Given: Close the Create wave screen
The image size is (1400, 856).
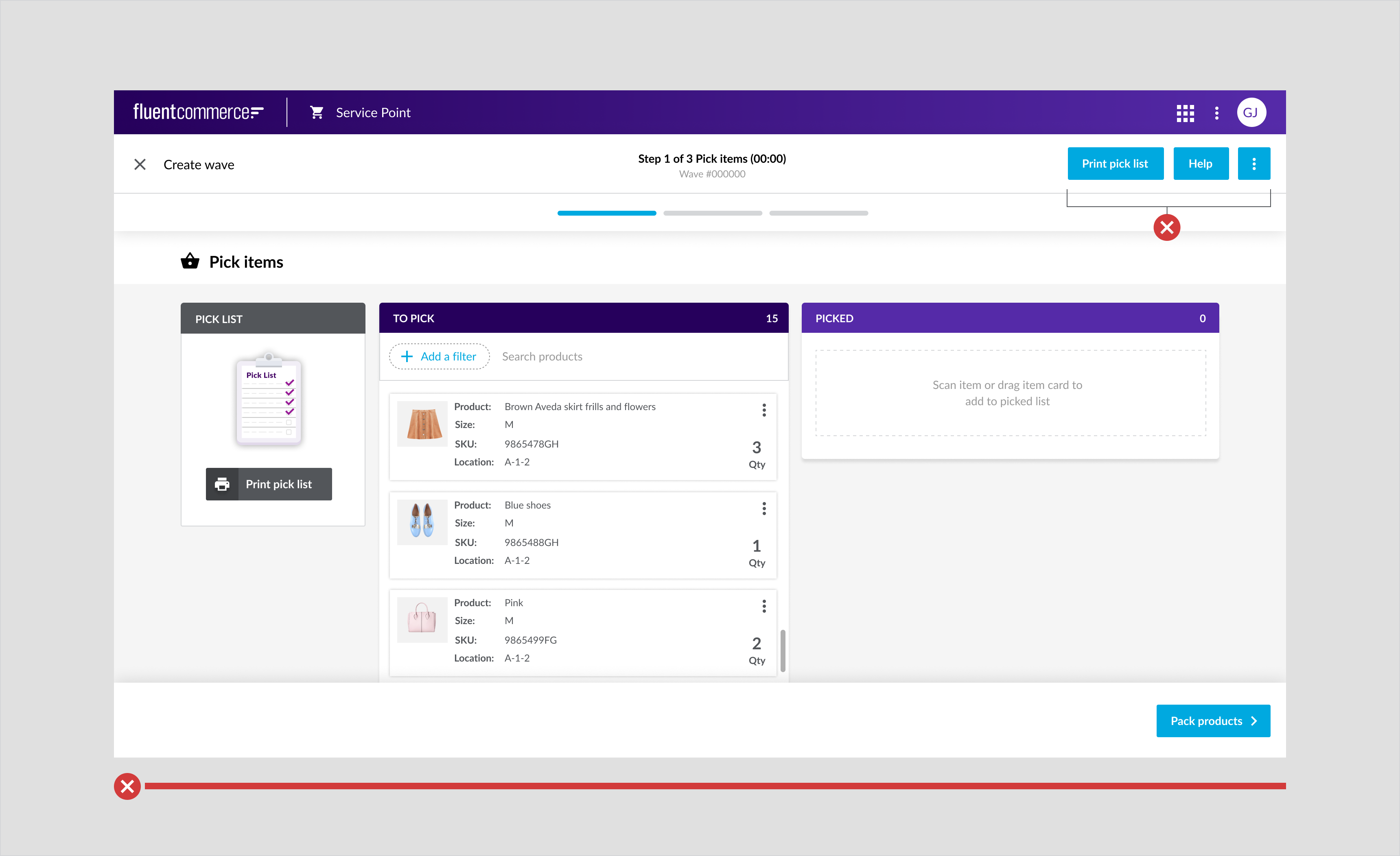Looking at the screenshot, I should (140, 165).
